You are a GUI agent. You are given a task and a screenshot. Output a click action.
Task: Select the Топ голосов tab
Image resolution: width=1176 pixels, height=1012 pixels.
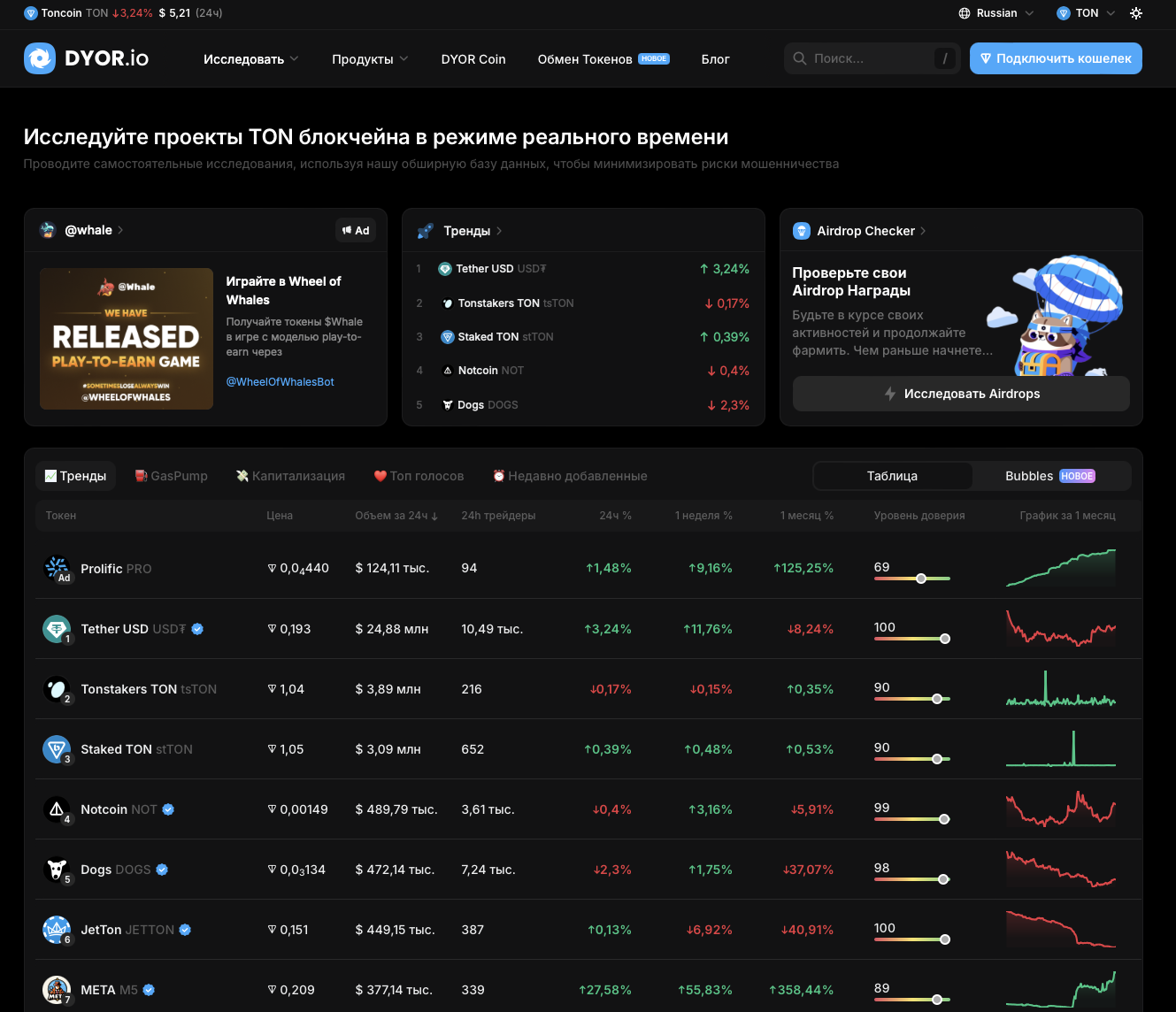[x=419, y=476]
